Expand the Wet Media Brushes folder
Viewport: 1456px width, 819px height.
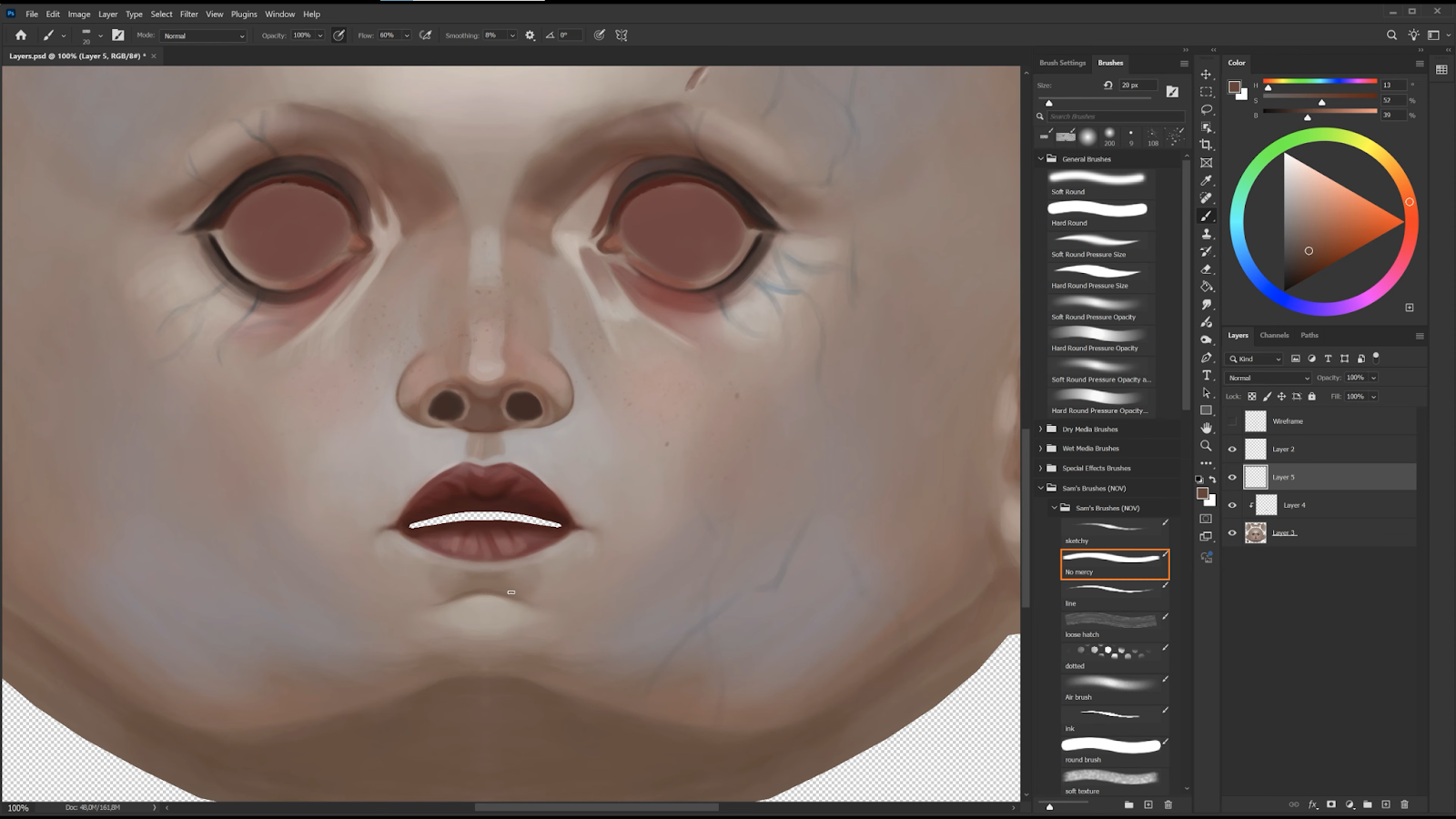click(1041, 449)
